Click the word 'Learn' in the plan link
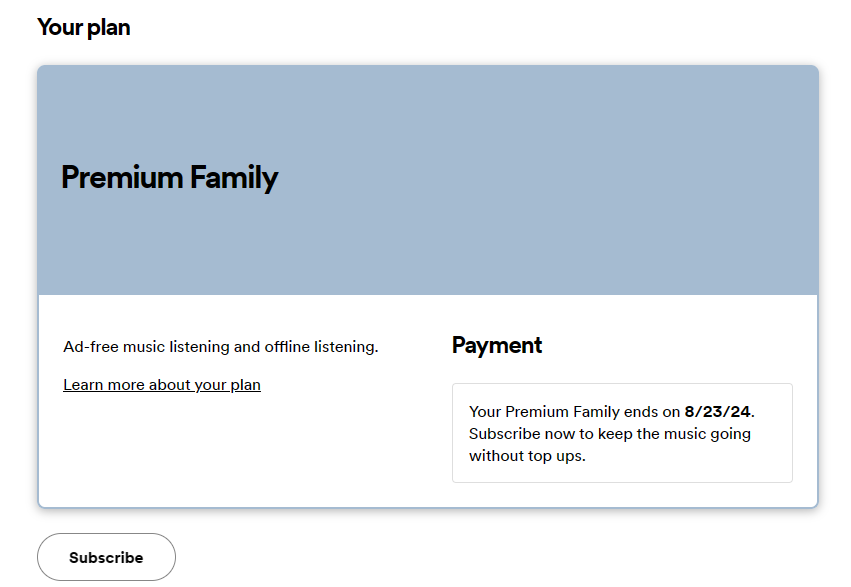Screen dimensions: 851x587 pos(82,385)
